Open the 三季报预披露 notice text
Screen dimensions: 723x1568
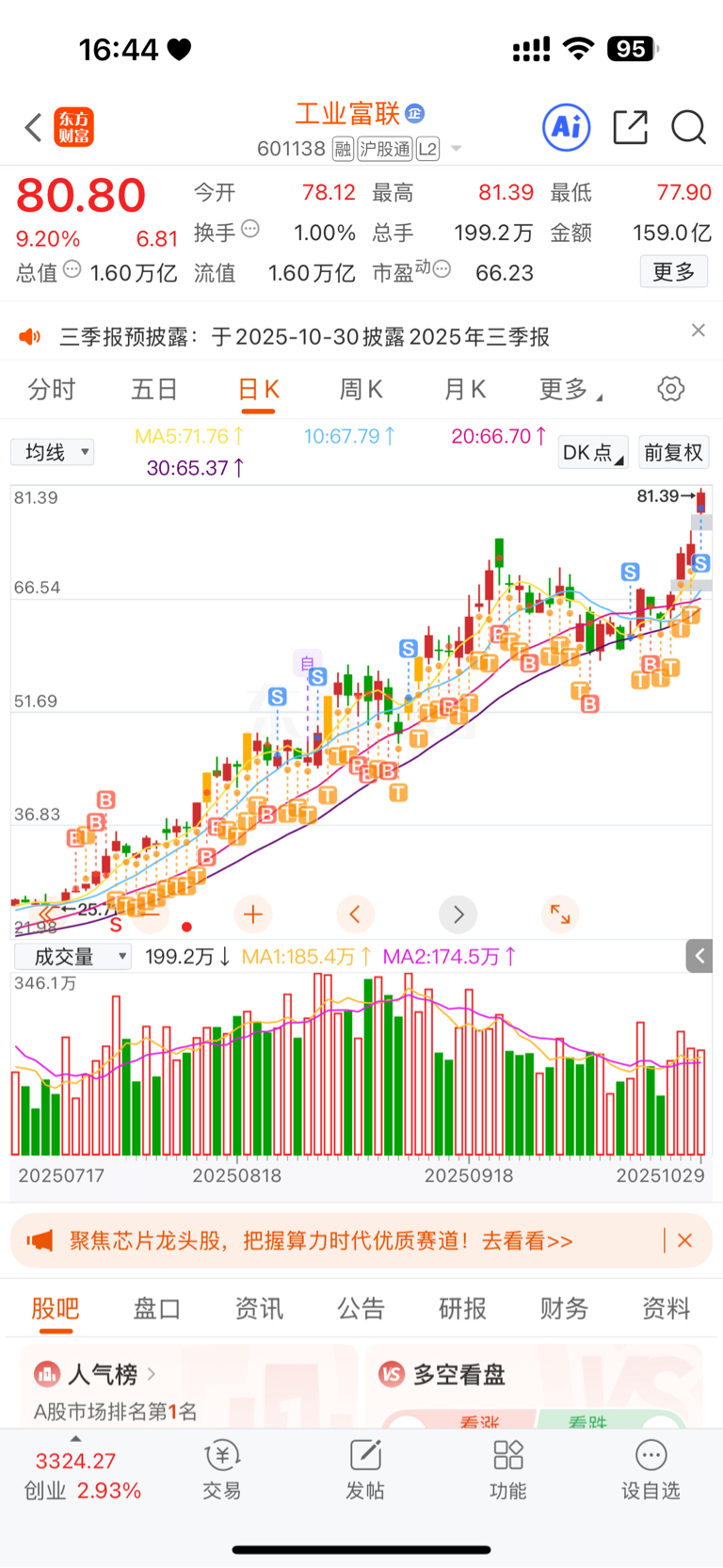pos(304,336)
